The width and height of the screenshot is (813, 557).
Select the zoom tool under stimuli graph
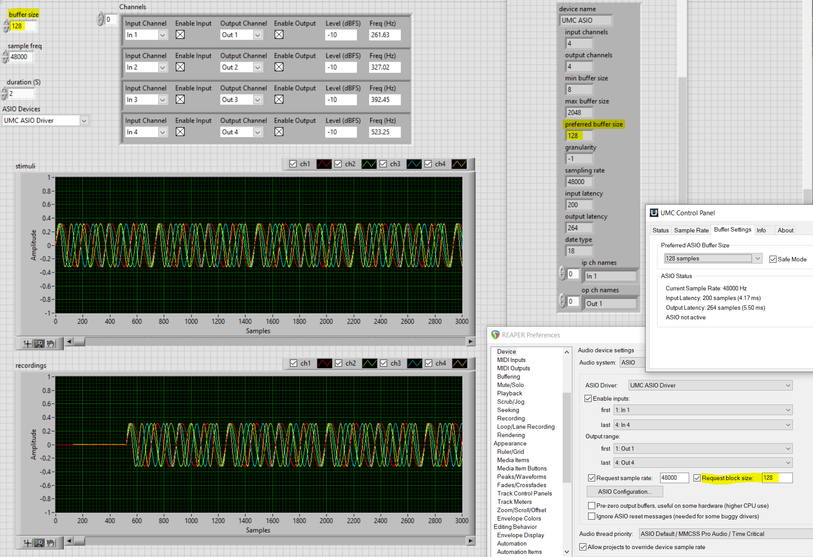tap(39, 343)
